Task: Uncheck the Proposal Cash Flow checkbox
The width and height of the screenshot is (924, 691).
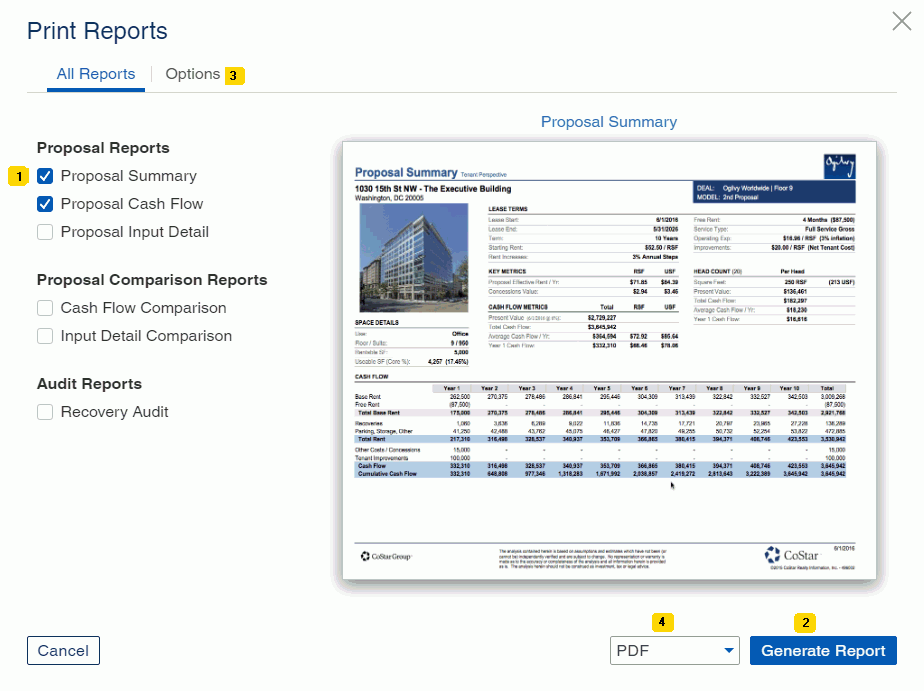Action: tap(45, 204)
